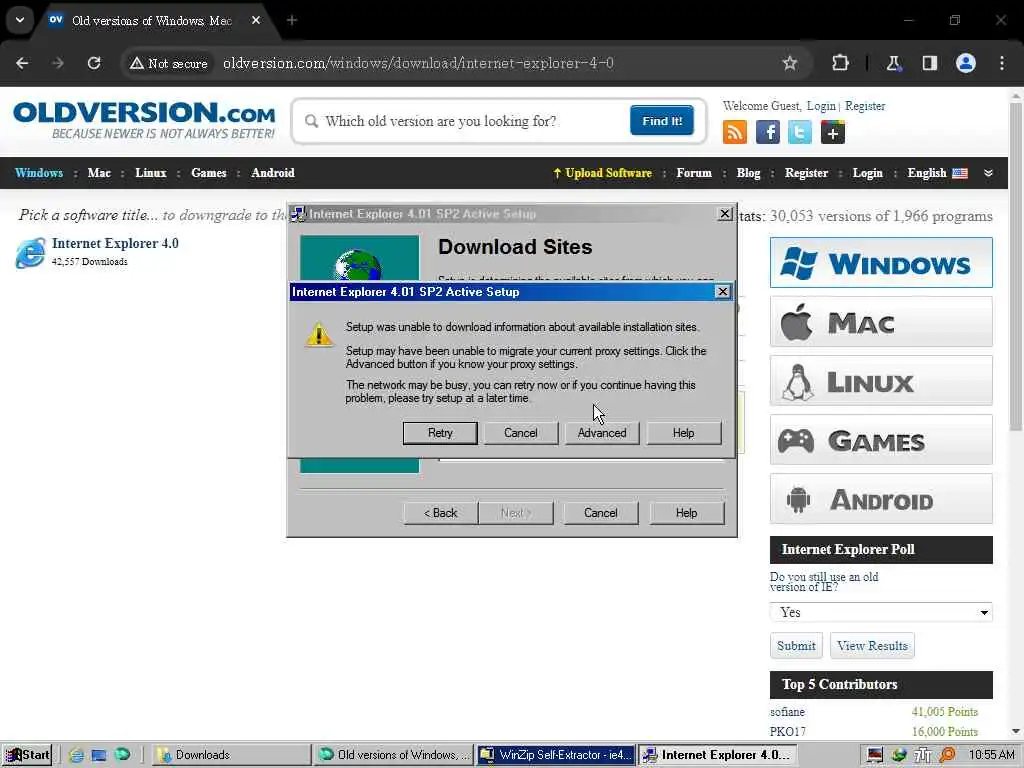Click the Mac category banner
The image size is (1024, 768).
tap(881, 321)
